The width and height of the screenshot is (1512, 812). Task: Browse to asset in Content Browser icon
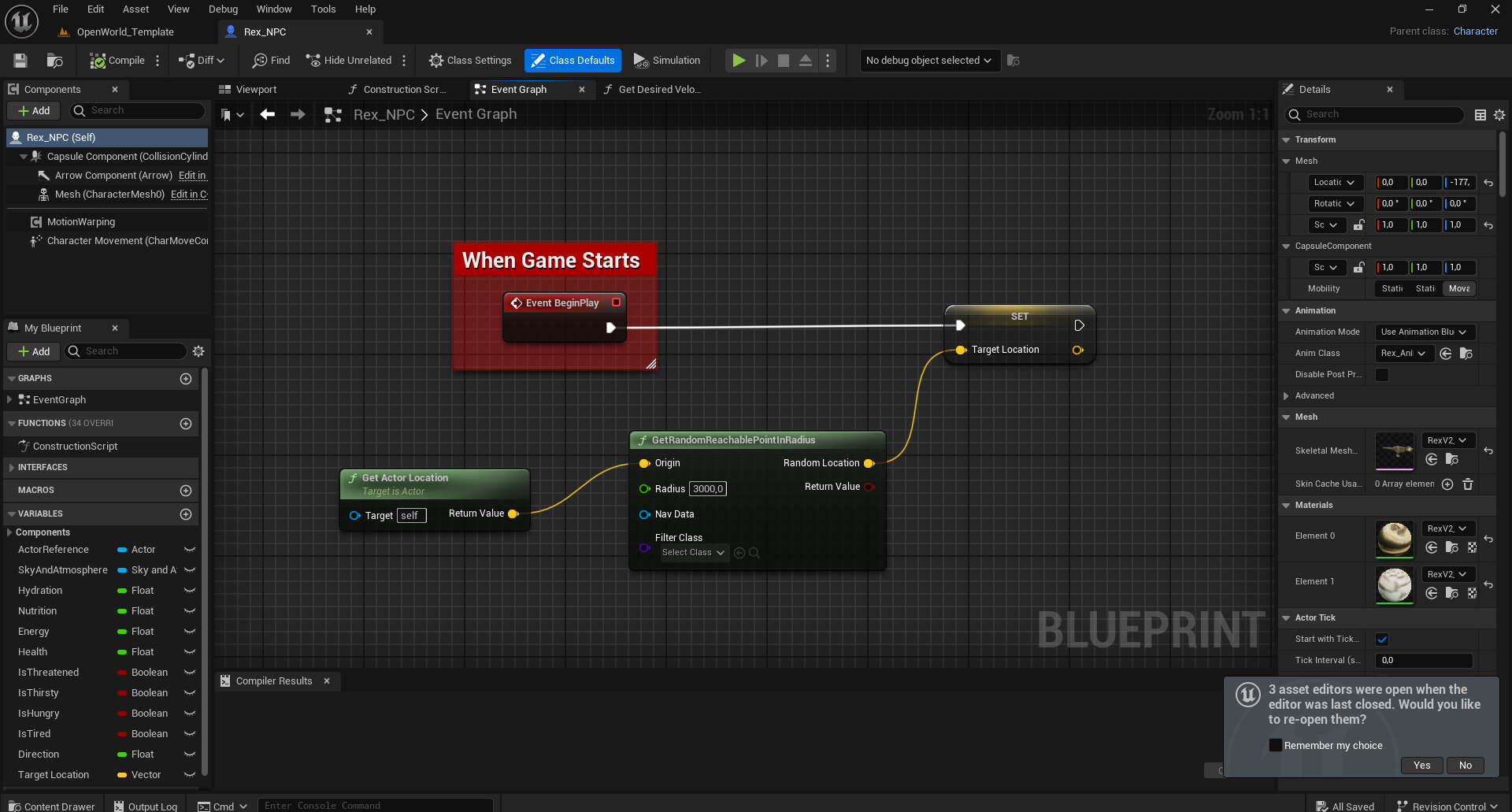coord(54,61)
